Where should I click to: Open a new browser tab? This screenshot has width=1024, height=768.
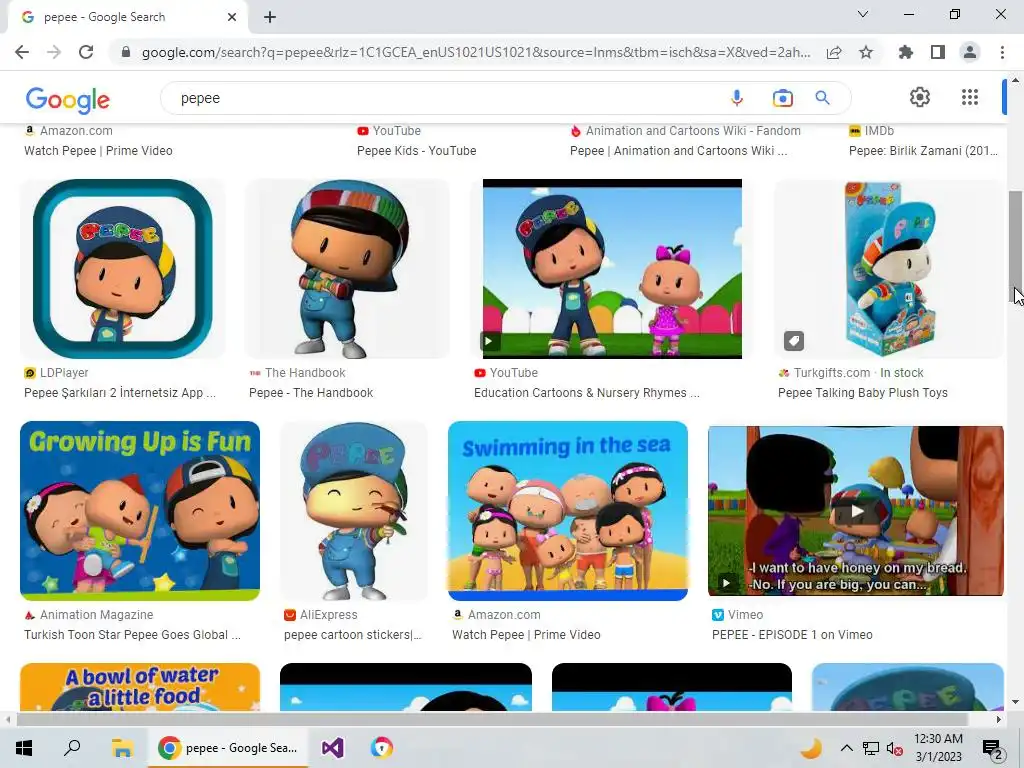(270, 17)
